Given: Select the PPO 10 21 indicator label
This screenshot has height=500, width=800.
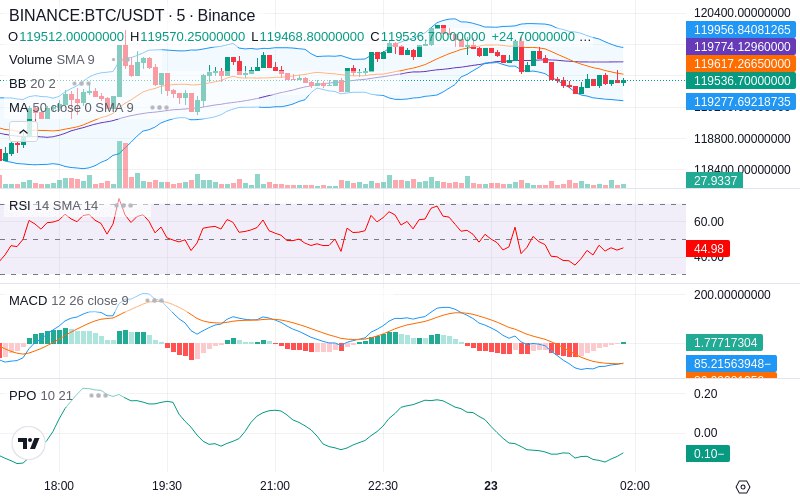Looking at the screenshot, I should pos(41,395).
